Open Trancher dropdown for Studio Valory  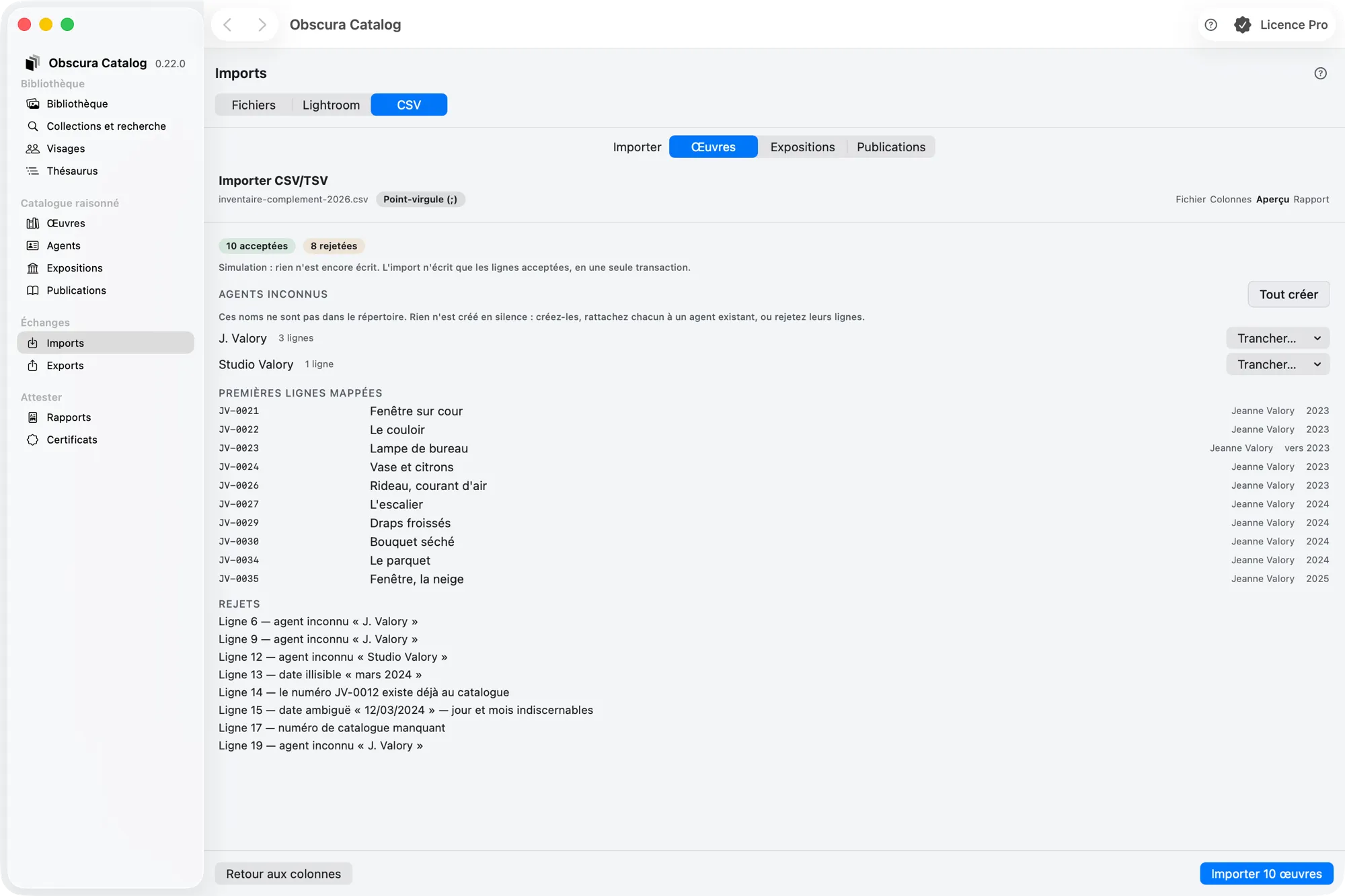tap(1278, 364)
